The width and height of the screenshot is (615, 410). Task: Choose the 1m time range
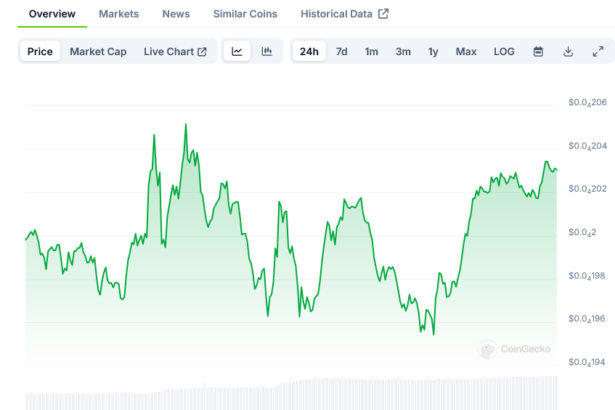pyautogui.click(x=371, y=52)
